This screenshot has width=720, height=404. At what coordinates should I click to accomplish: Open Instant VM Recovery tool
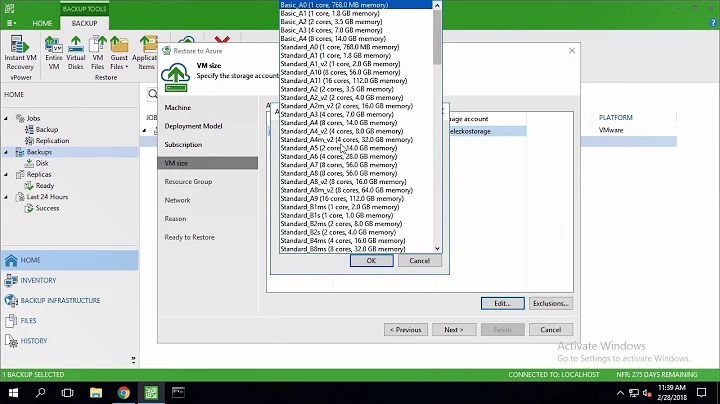[x=20, y=53]
